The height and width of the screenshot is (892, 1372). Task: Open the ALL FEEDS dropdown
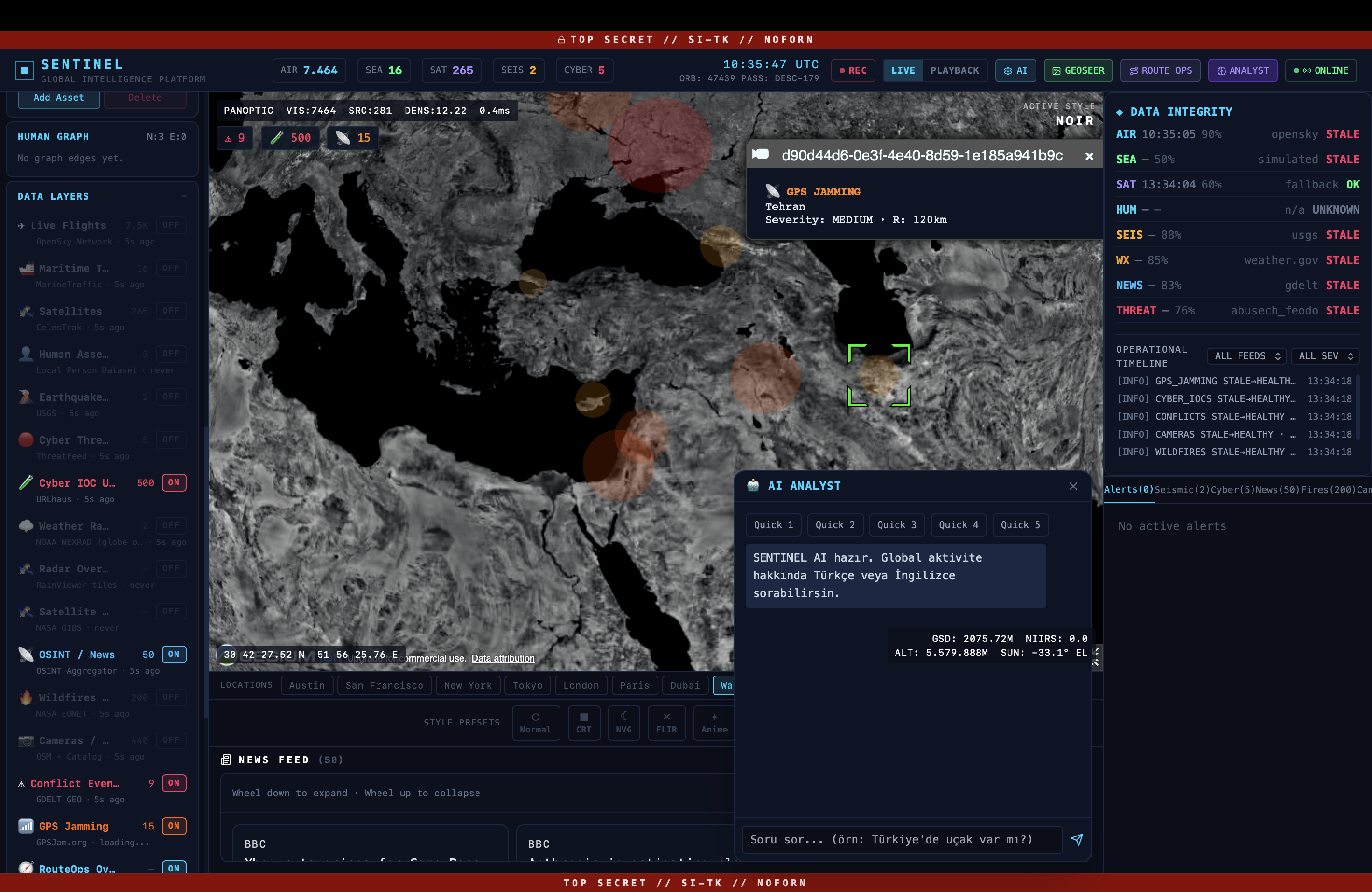(1246, 356)
